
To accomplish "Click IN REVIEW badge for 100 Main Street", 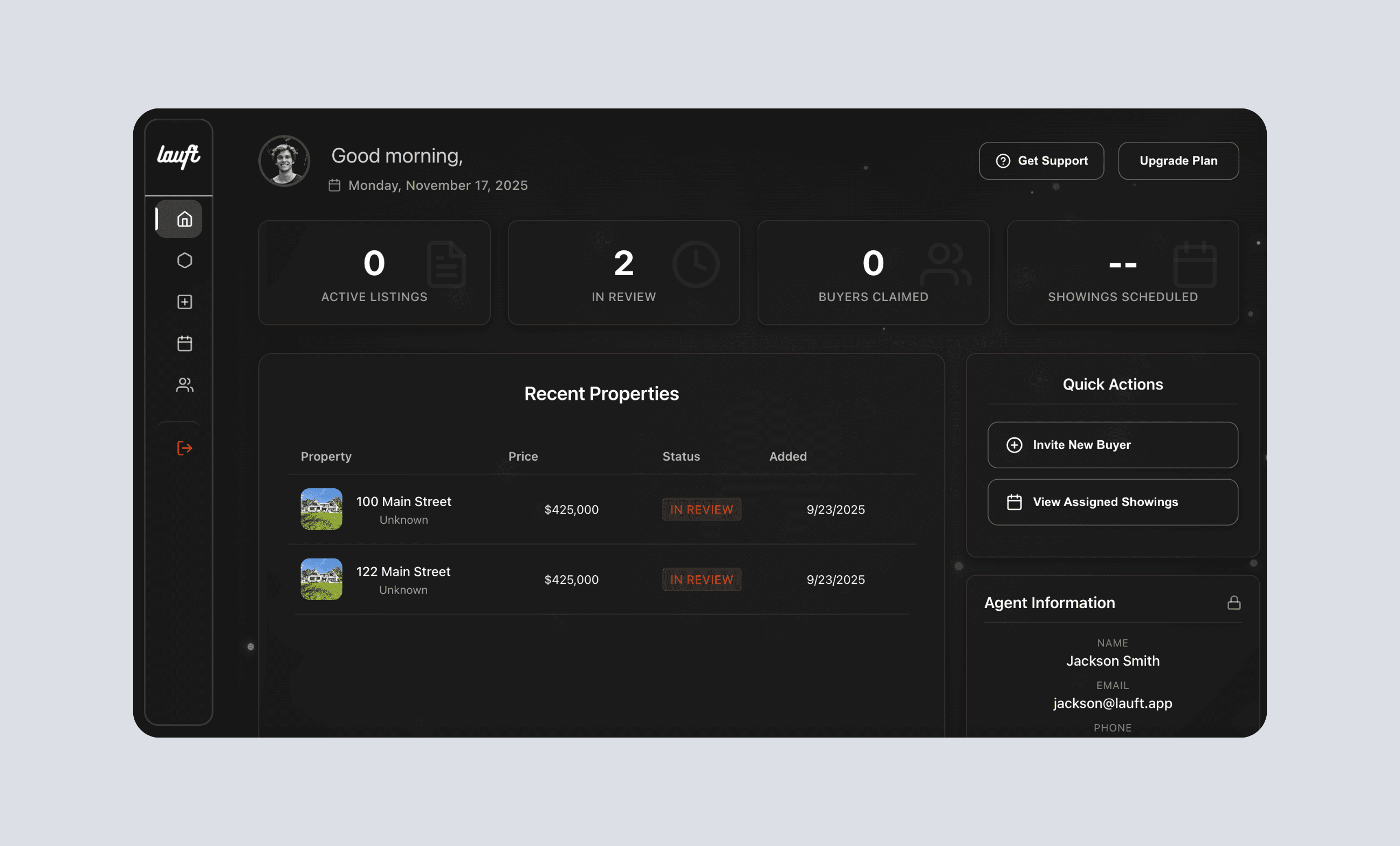I will point(701,509).
